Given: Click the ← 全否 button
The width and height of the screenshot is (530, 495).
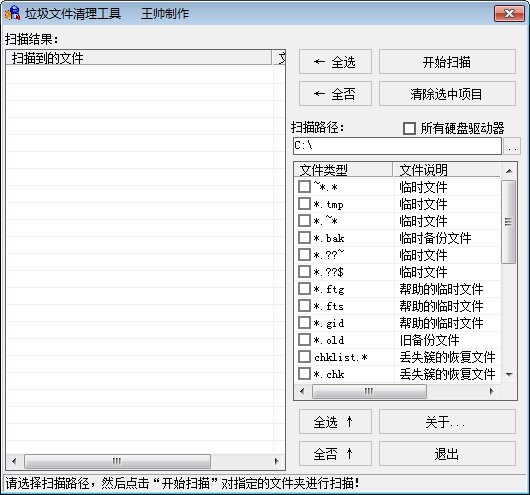Looking at the screenshot, I should [335, 93].
